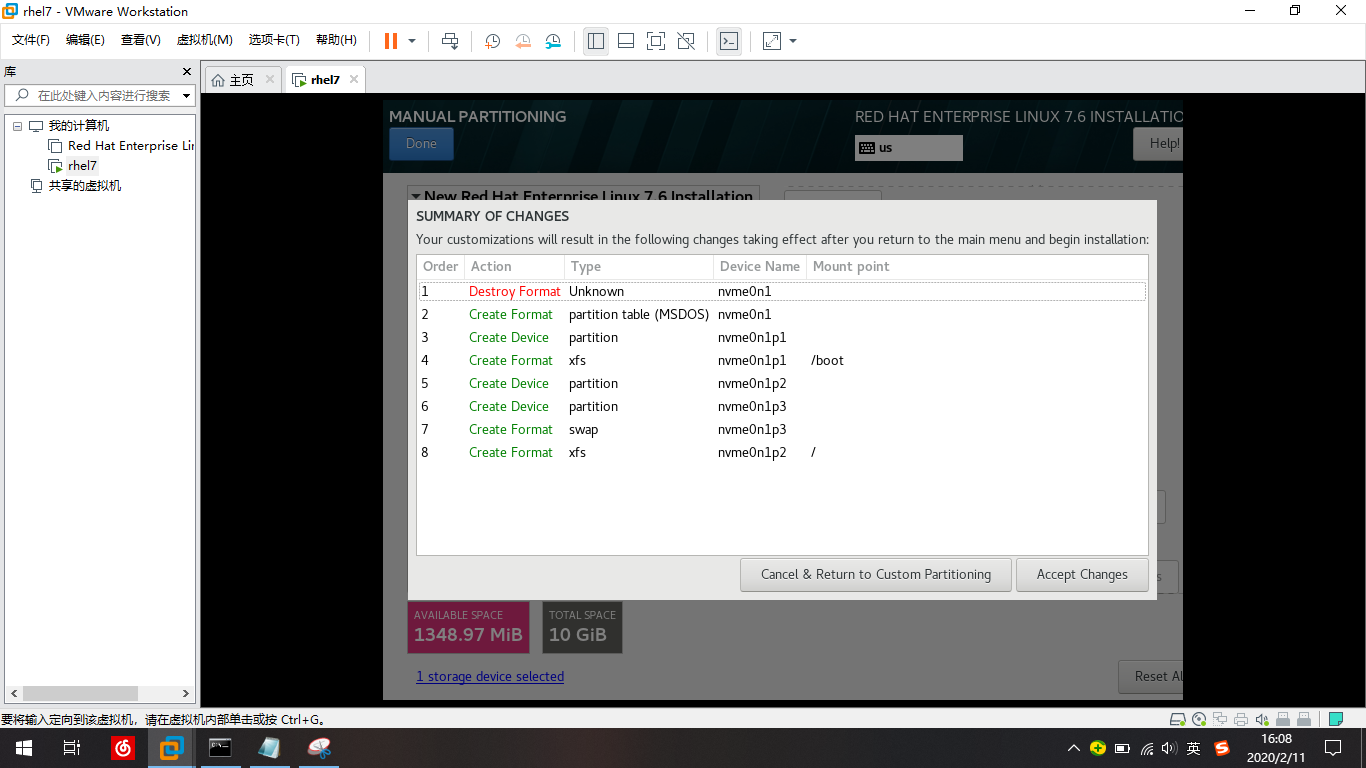Take a snapshot with the clock-plus icon
This screenshot has height=768, width=1366.
(492, 41)
